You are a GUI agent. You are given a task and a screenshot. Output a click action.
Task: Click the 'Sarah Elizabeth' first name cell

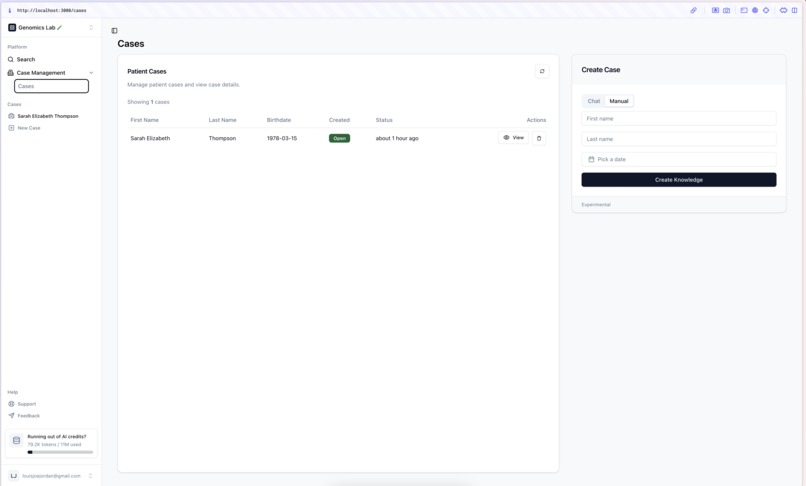pos(150,138)
